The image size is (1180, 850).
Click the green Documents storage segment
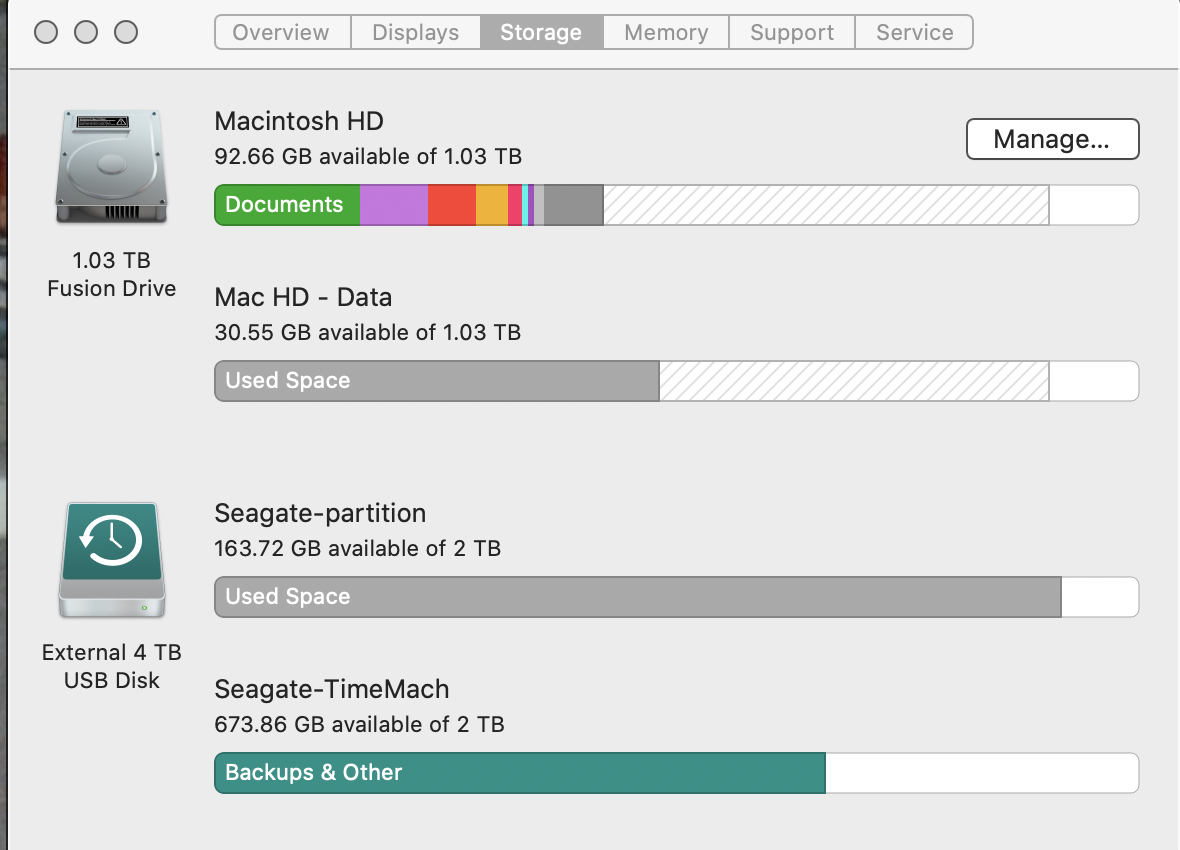(x=286, y=204)
